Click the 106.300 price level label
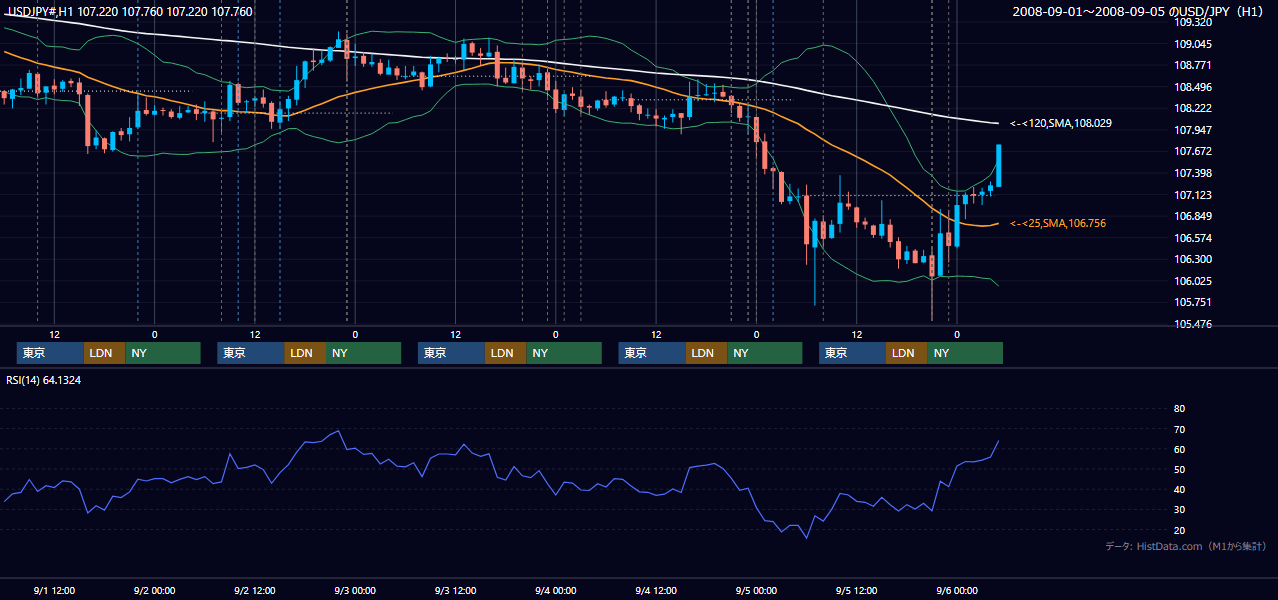Image resolution: width=1278 pixels, height=600 pixels. pyautogui.click(x=1193, y=259)
